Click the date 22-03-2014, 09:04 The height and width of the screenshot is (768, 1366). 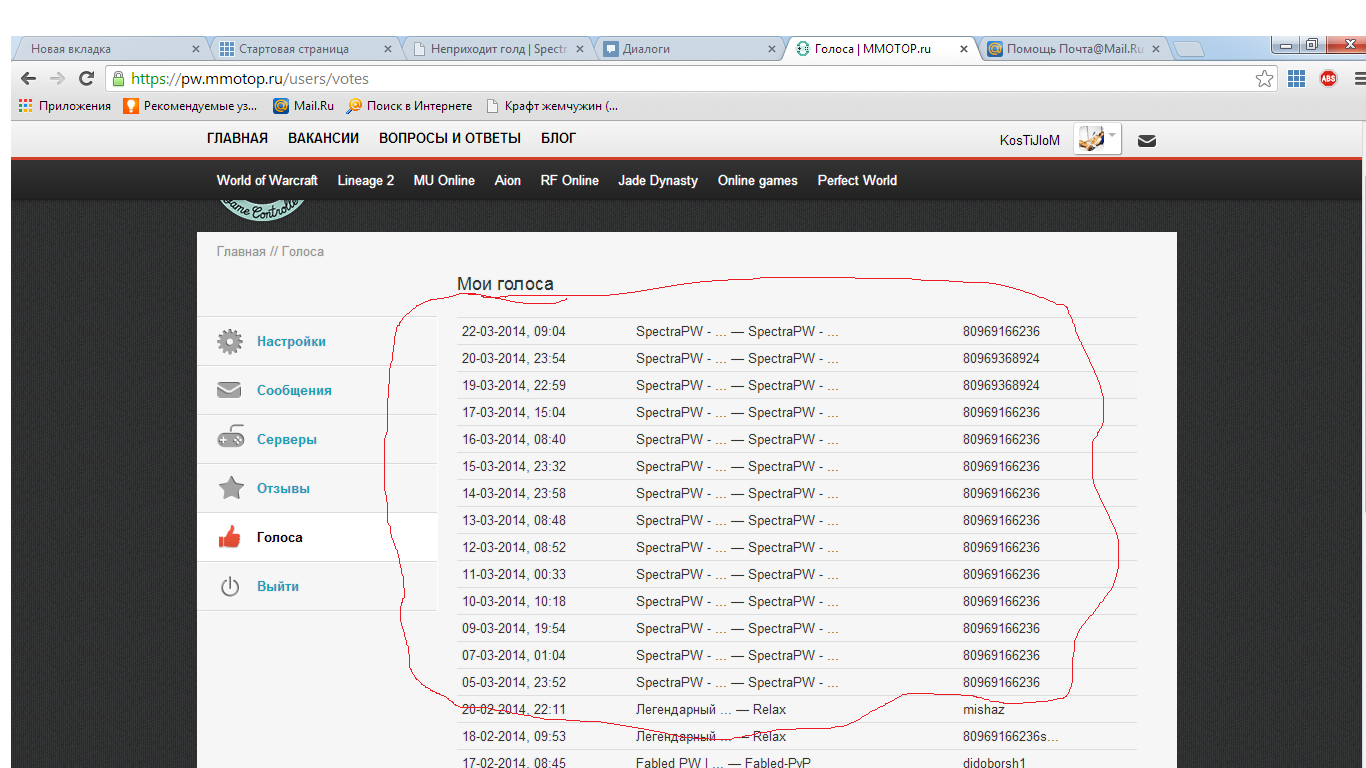(513, 332)
